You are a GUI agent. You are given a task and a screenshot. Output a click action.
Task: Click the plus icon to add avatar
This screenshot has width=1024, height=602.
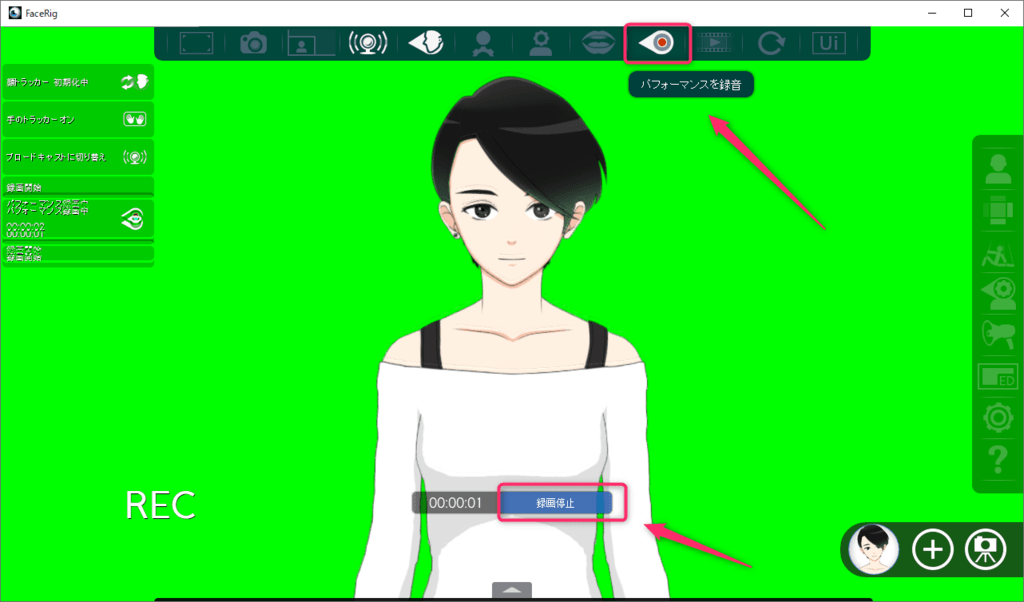click(933, 549)
